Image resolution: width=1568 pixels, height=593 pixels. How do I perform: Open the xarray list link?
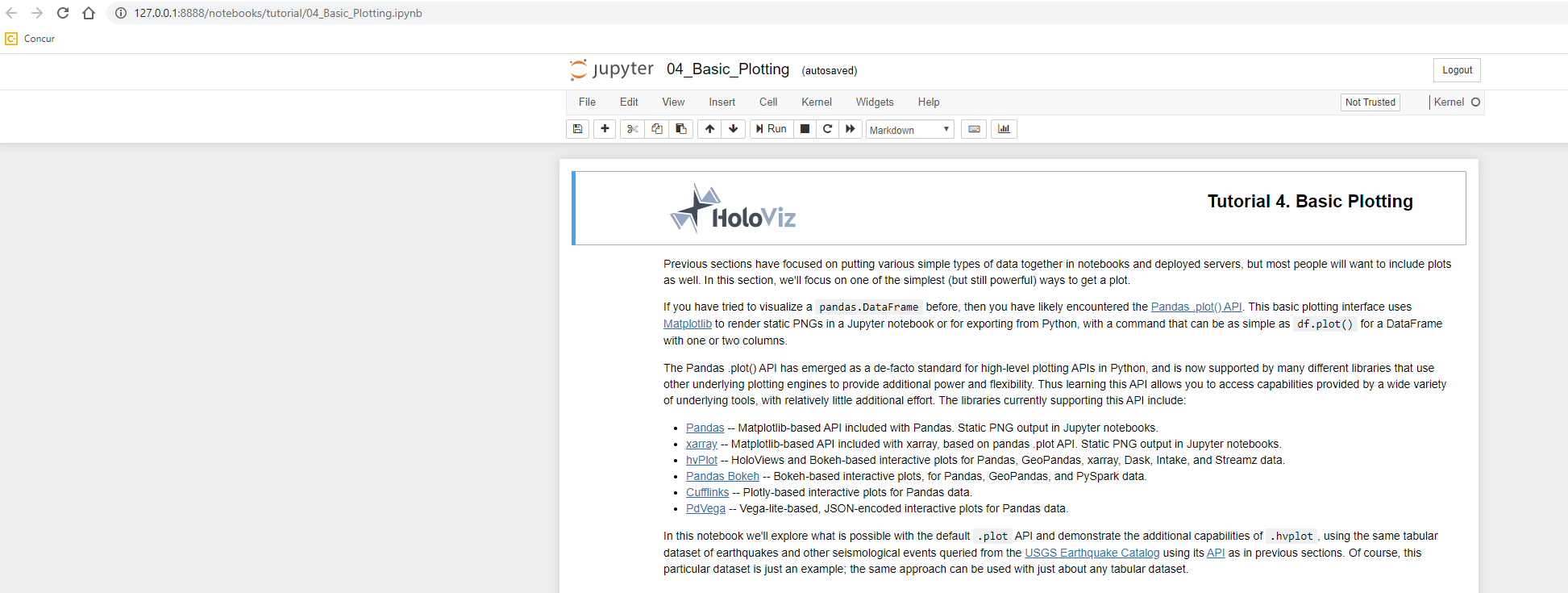tap(701, 444)
